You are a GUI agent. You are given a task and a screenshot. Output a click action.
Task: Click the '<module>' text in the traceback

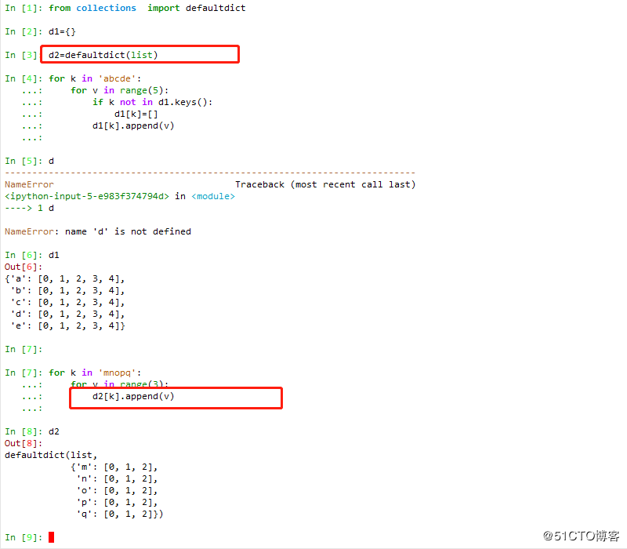(x=213, y=196)
